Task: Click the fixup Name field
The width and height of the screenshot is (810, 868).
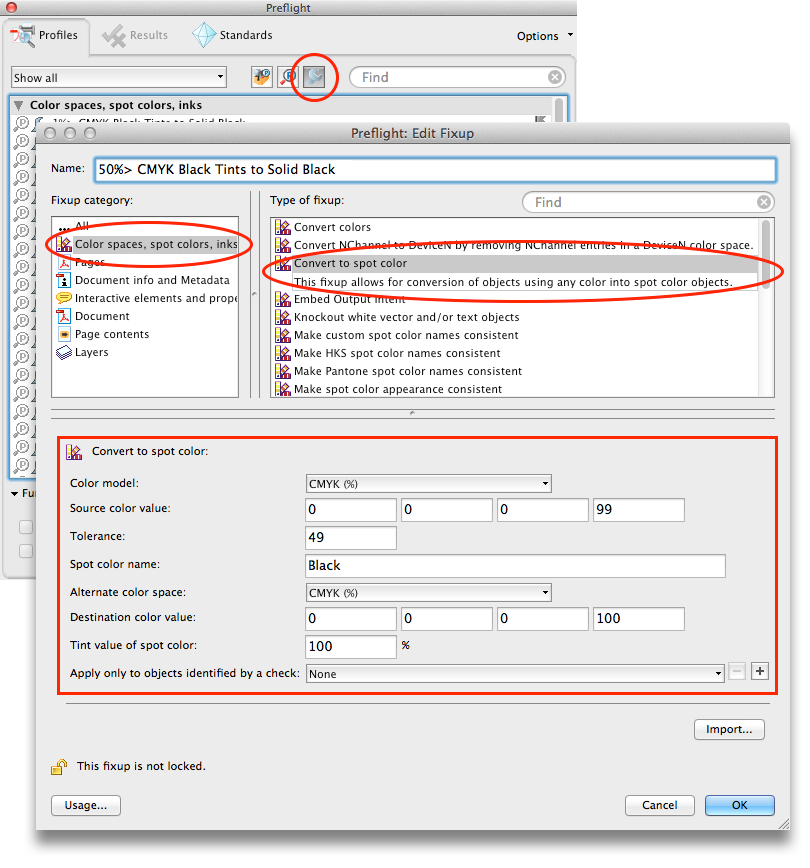Action: click(435, 169)
